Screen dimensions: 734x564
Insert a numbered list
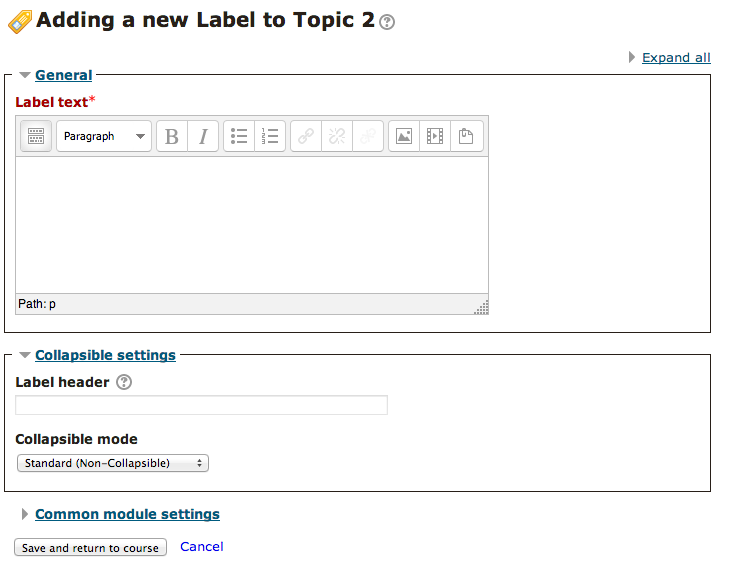(270, 136)
